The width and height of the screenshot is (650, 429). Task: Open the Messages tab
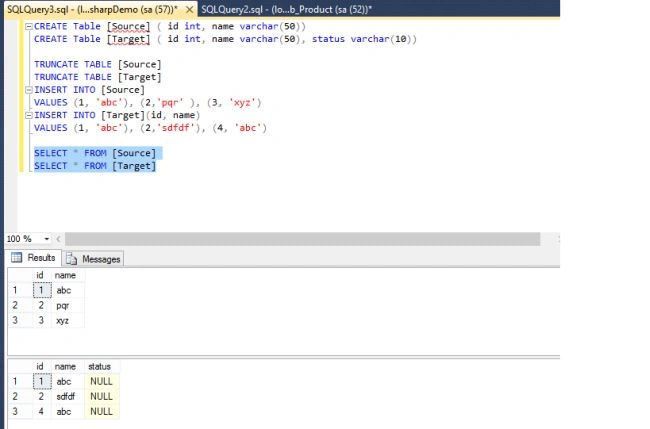(x=94, y=259)
